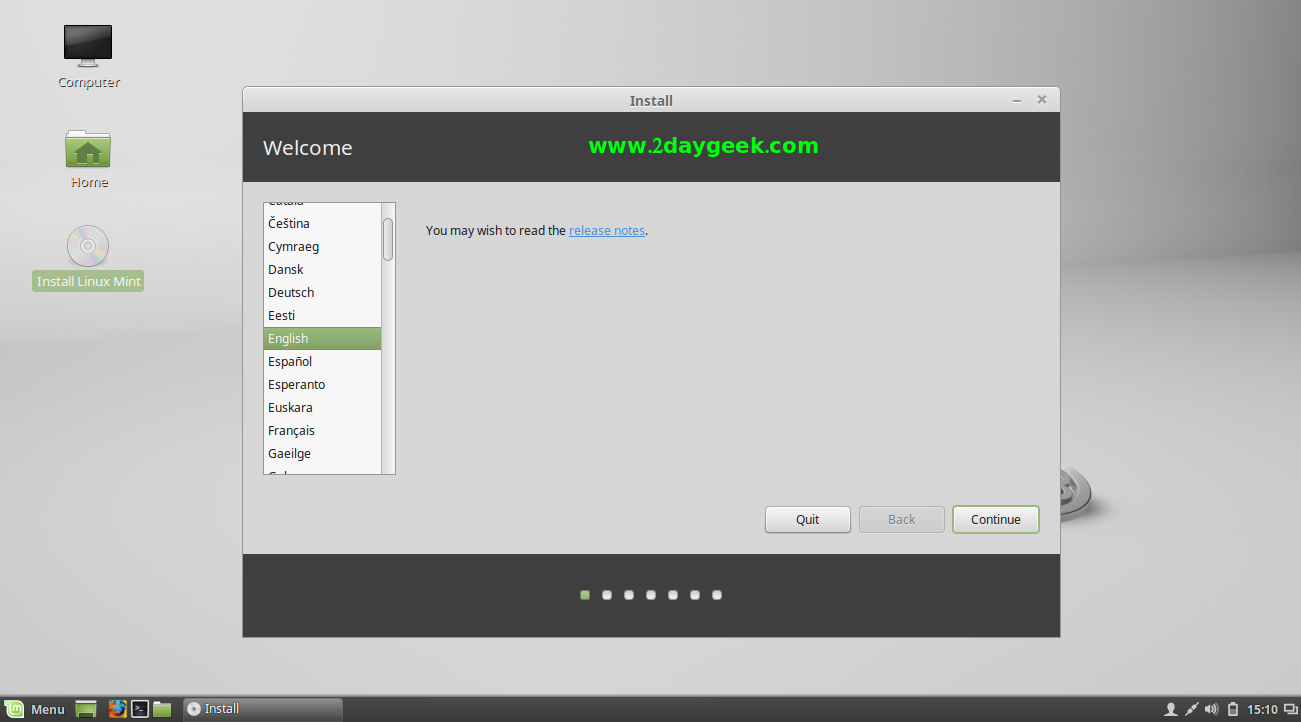Choose Français as the language
This screenshot has height=722, width=1301.
coord(322,430)
